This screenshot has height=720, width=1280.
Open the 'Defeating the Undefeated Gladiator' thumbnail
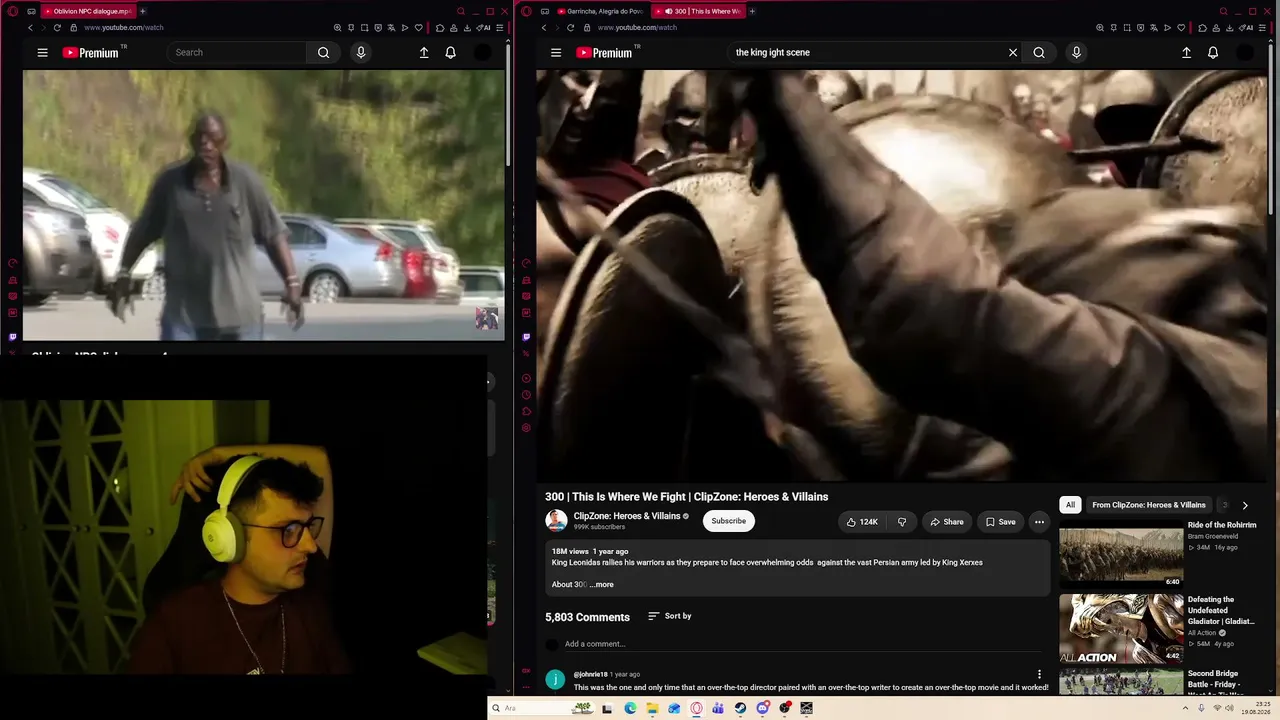coord(1121,629)
